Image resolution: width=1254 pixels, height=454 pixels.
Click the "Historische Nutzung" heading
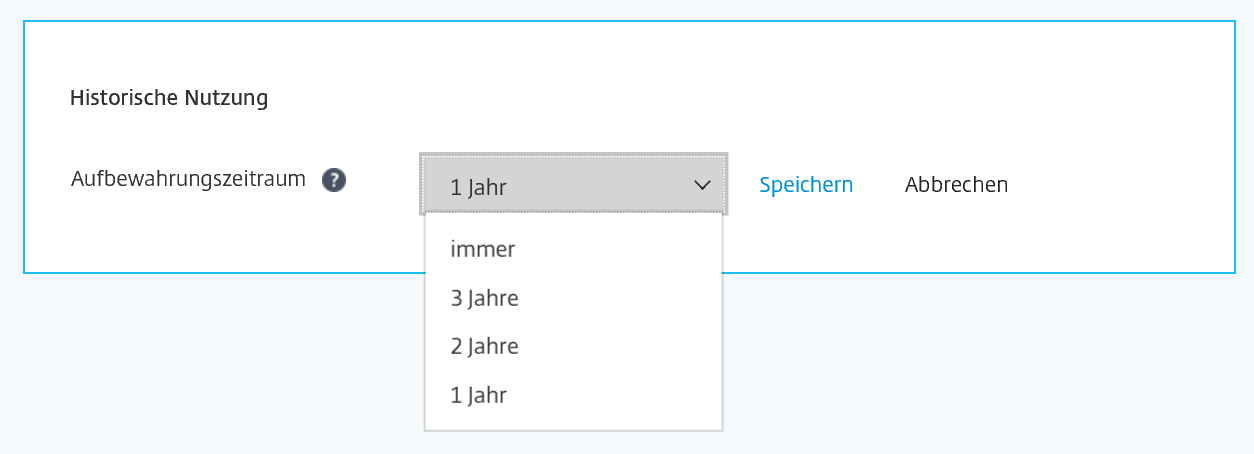[x=169, y=98]
